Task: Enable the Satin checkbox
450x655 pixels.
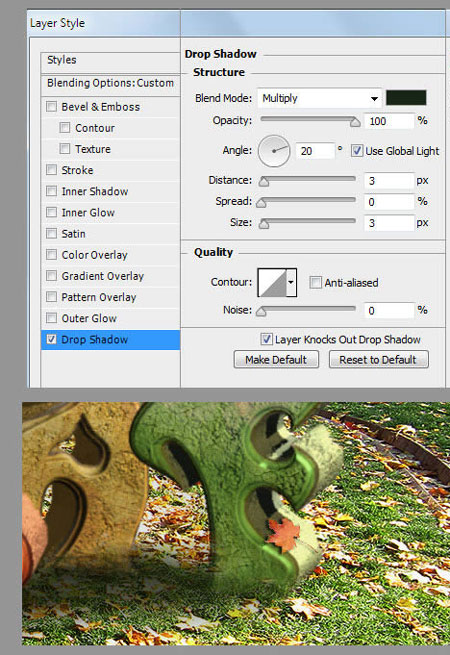Action: tap(51, 233)
